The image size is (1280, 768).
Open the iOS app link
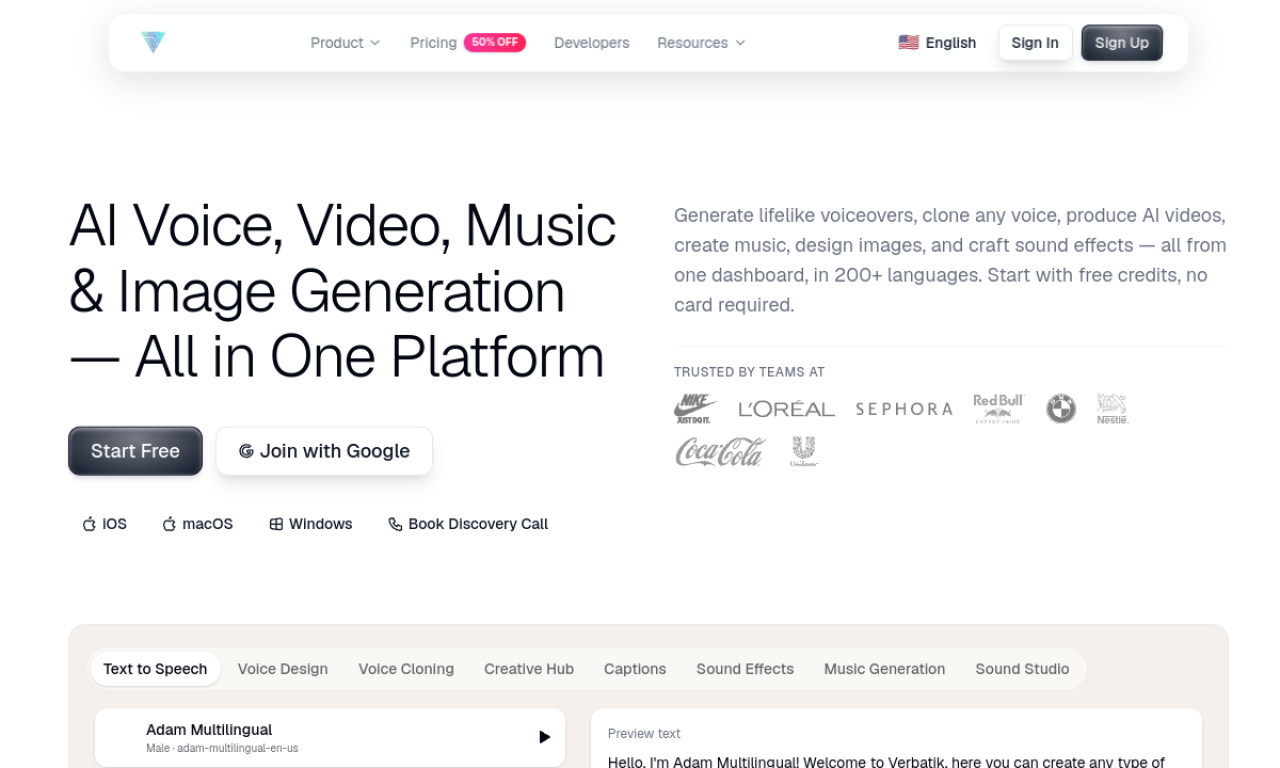tap(105, 524)
